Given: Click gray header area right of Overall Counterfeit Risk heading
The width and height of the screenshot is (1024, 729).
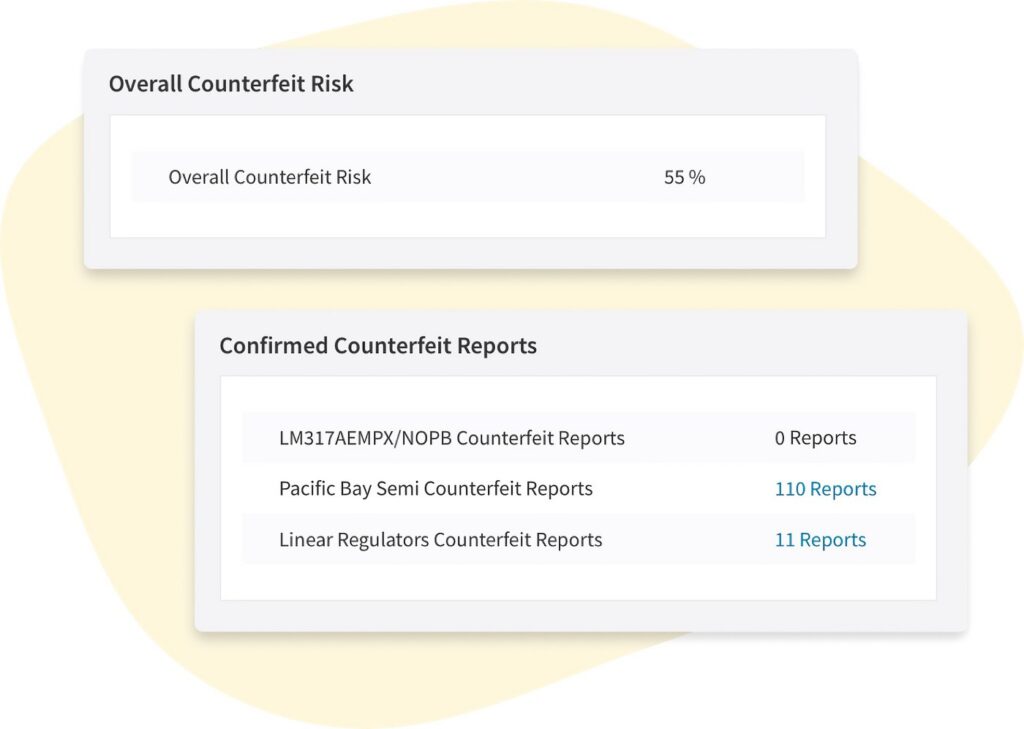Looking at the screenshot, I should point(600,84).
